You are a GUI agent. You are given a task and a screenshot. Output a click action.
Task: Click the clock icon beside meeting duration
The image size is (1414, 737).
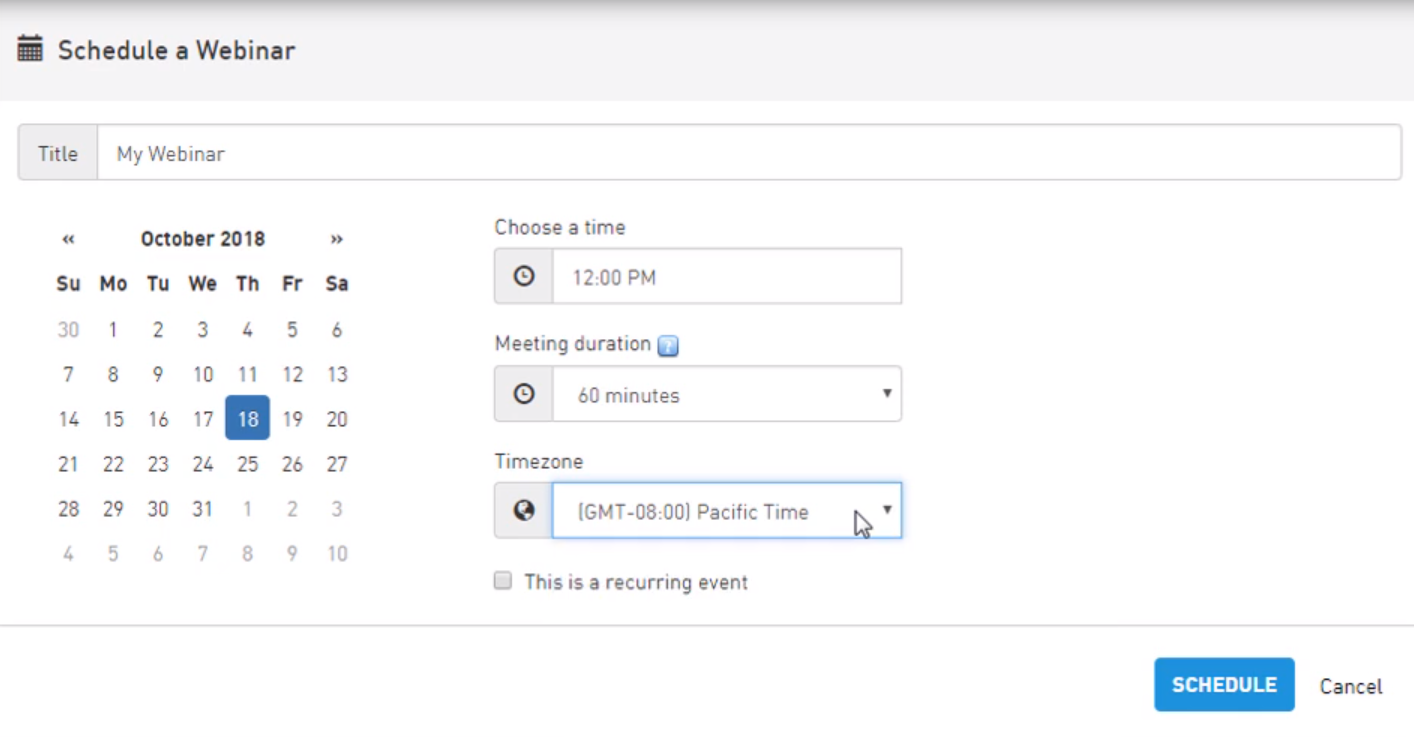coord(523,394)
